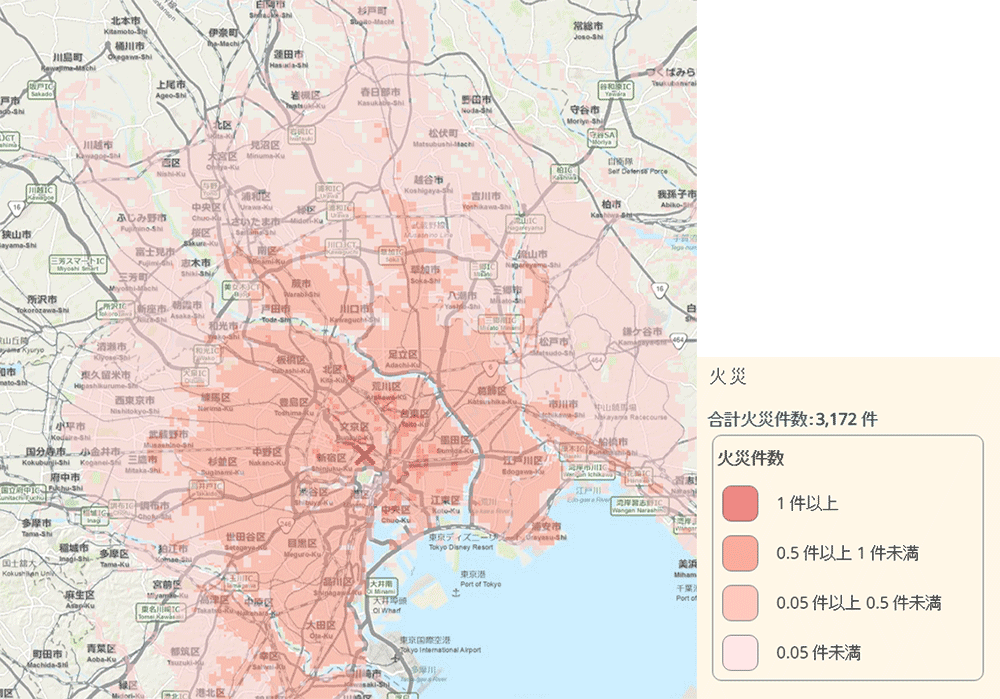
Task: Click the 1件以上 legend color swatch
Action: click(740, 503)
